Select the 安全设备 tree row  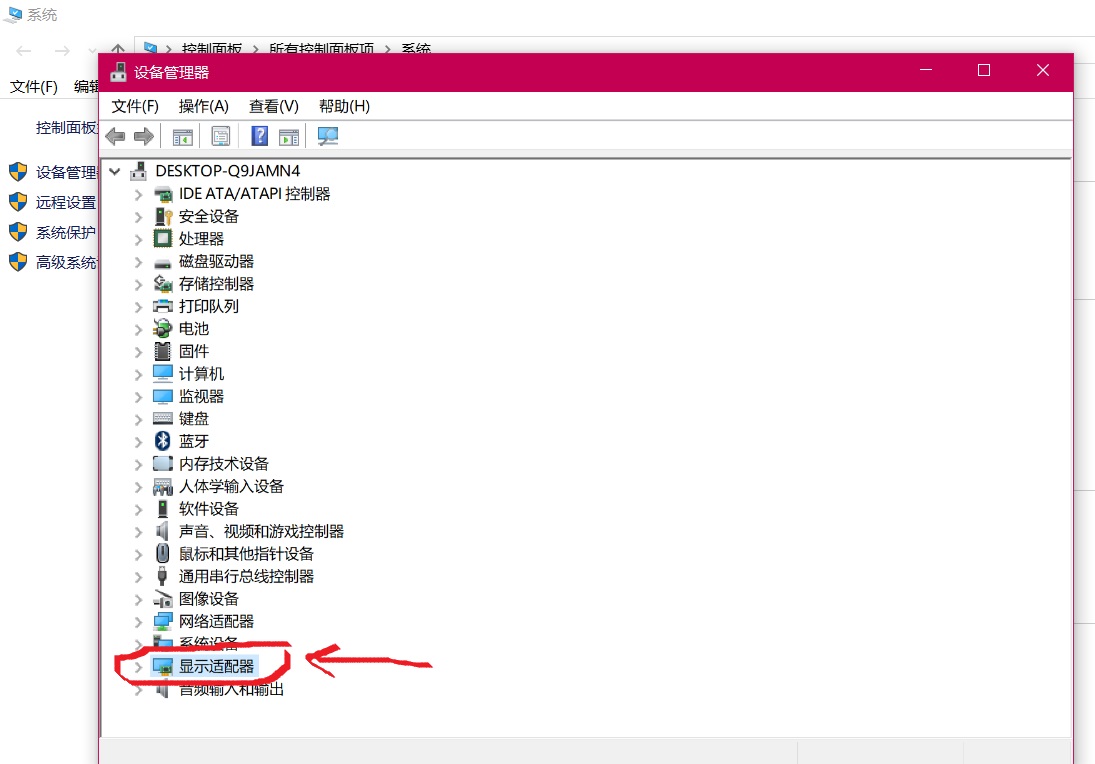pyautogui.click(x=209, y=216)
